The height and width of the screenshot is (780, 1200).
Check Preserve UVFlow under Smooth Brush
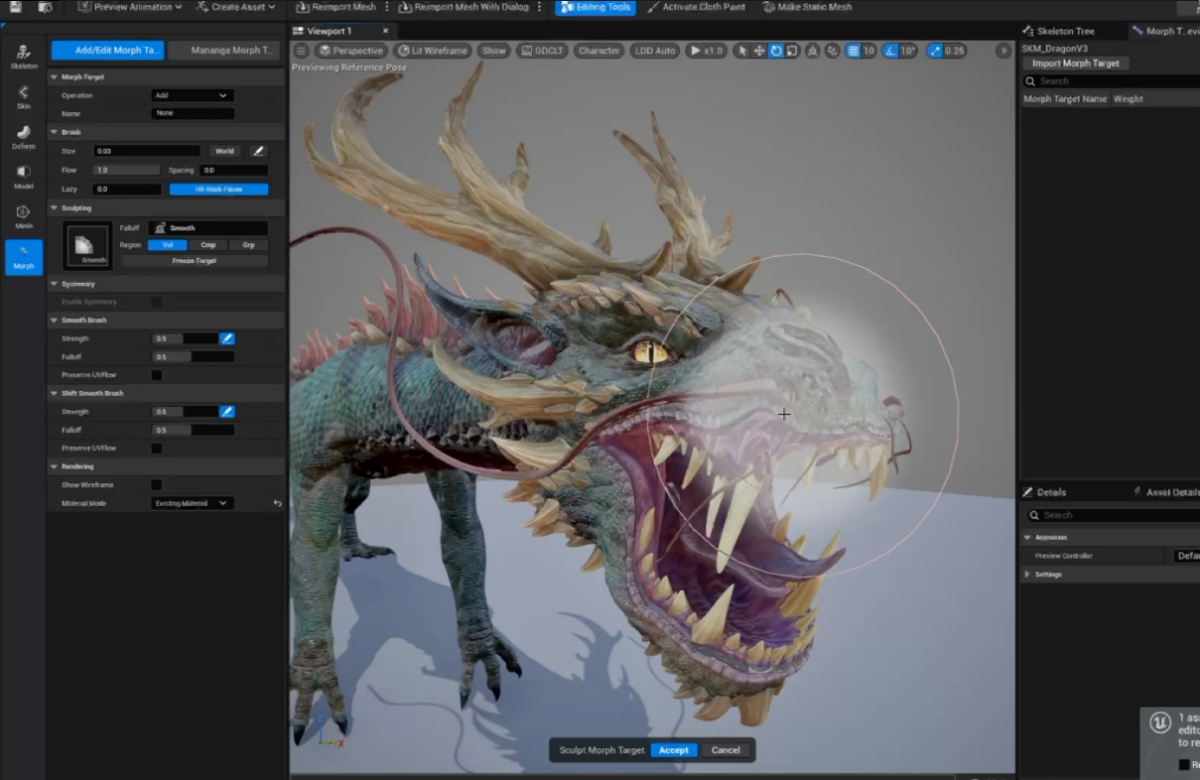(156, 375)
